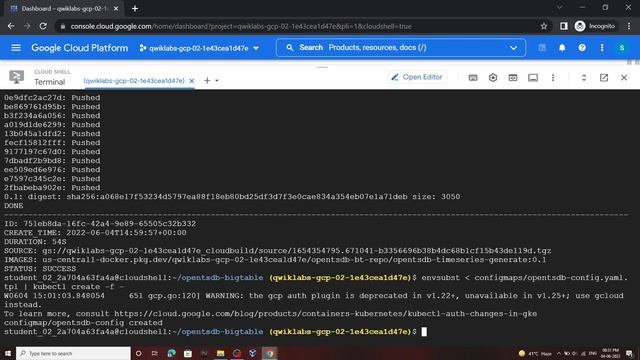This screenshot has width=640, height=360.
Task: Expand the new terminal tab dropdown arrow
Action: (x=217, y=81)
